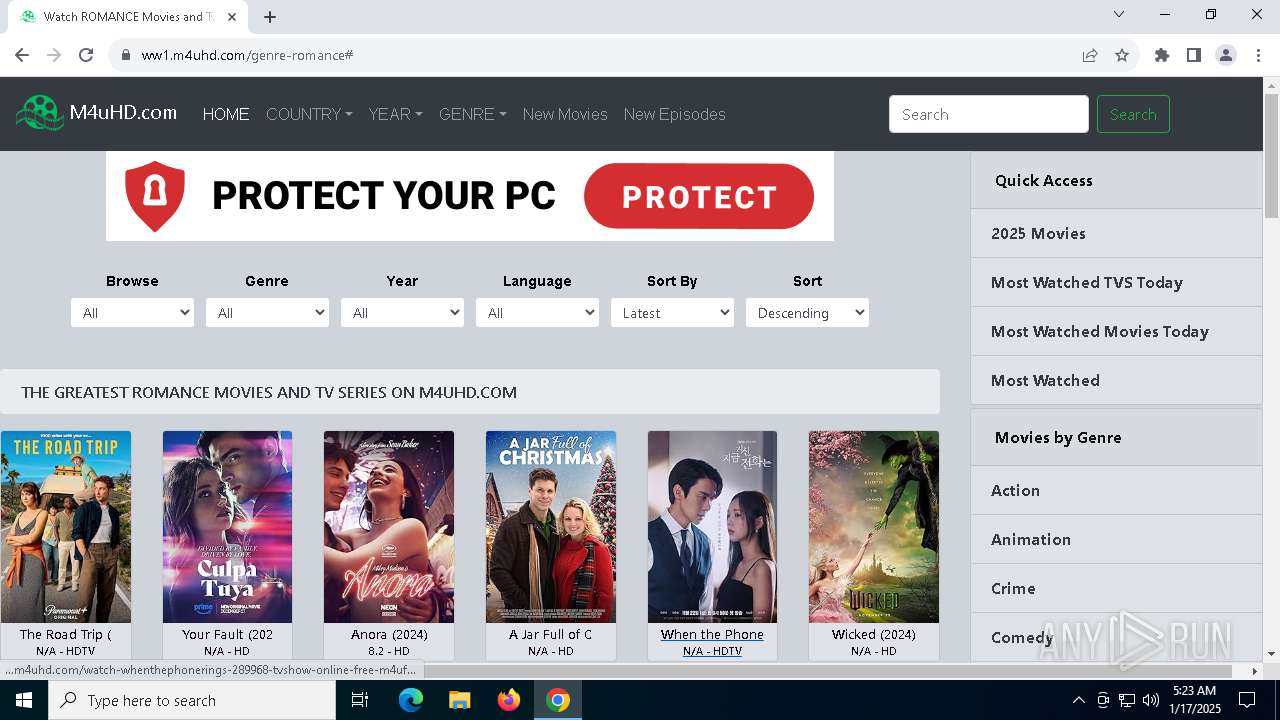The width and height of the screenshot is (1280, 720).
Task: Open A Jar Full of Christmas poster
Action: coord(551,527)
